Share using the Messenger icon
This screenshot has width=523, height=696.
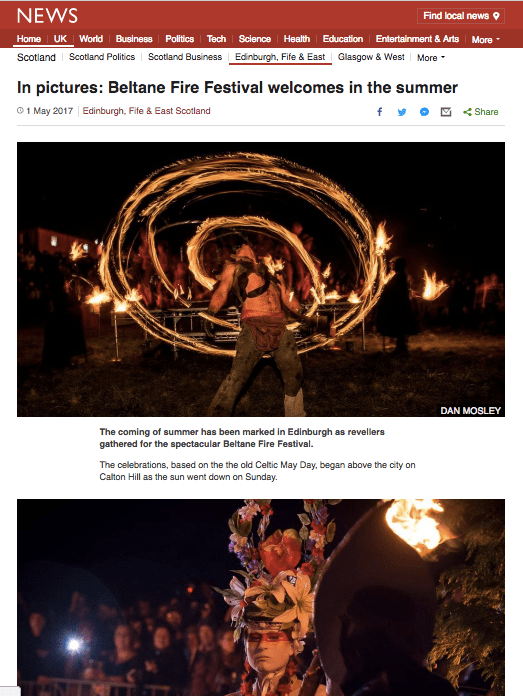[424, 112]
